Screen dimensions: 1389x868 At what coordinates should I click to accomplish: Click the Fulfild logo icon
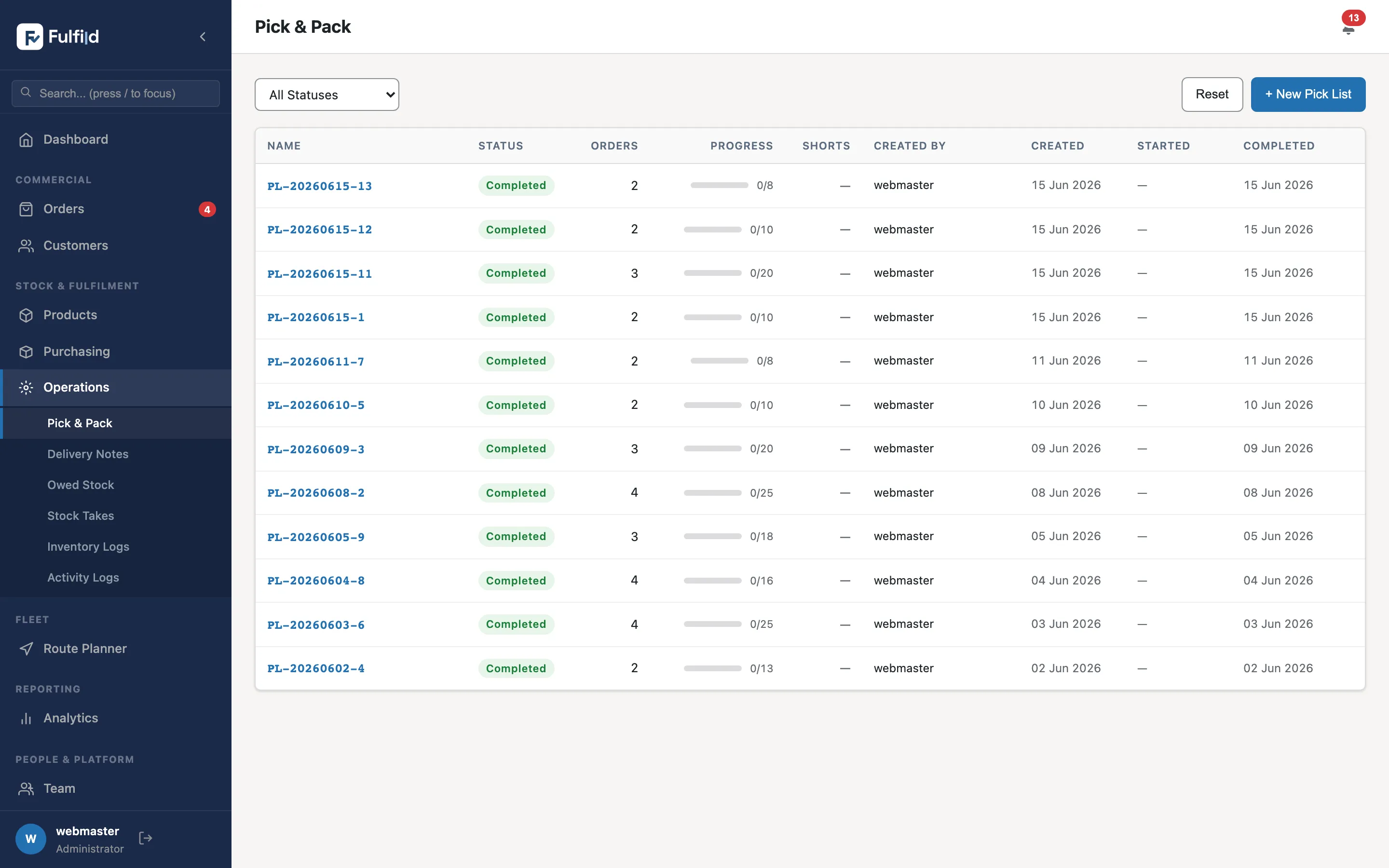pos(30,37)
